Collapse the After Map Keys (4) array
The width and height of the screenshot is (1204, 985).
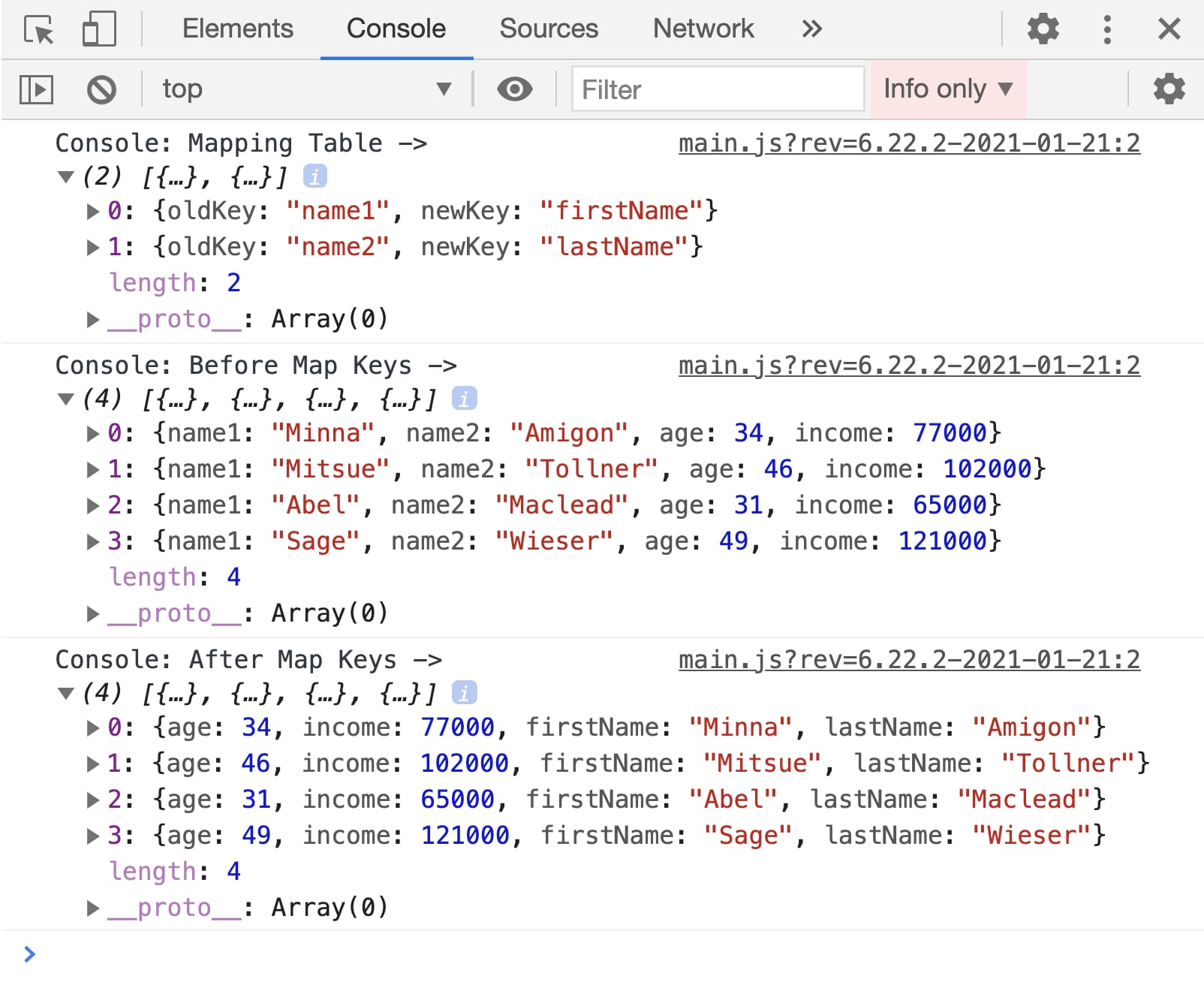click(66, 694)
